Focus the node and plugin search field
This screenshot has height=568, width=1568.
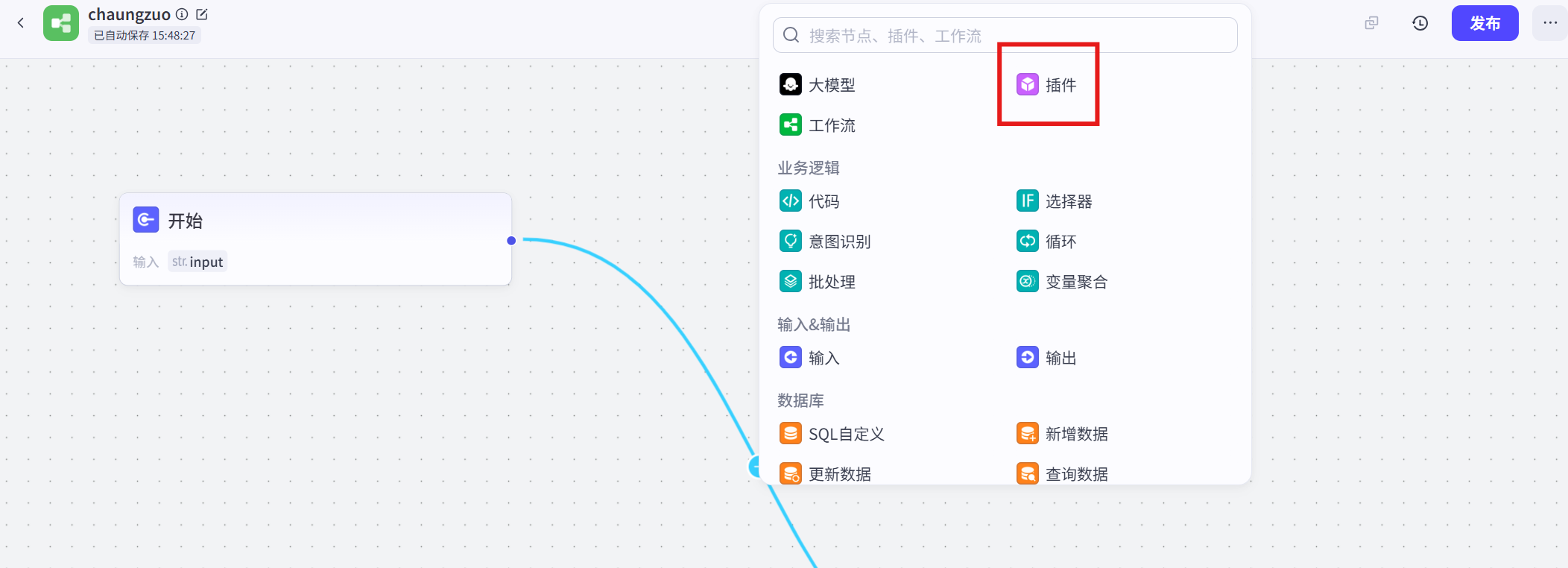(1005, 35)
